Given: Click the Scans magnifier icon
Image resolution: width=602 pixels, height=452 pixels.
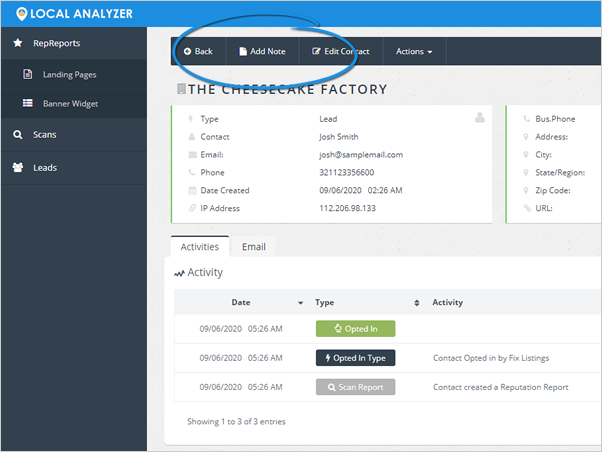Looking at the screenshot, I should (18, 134).
